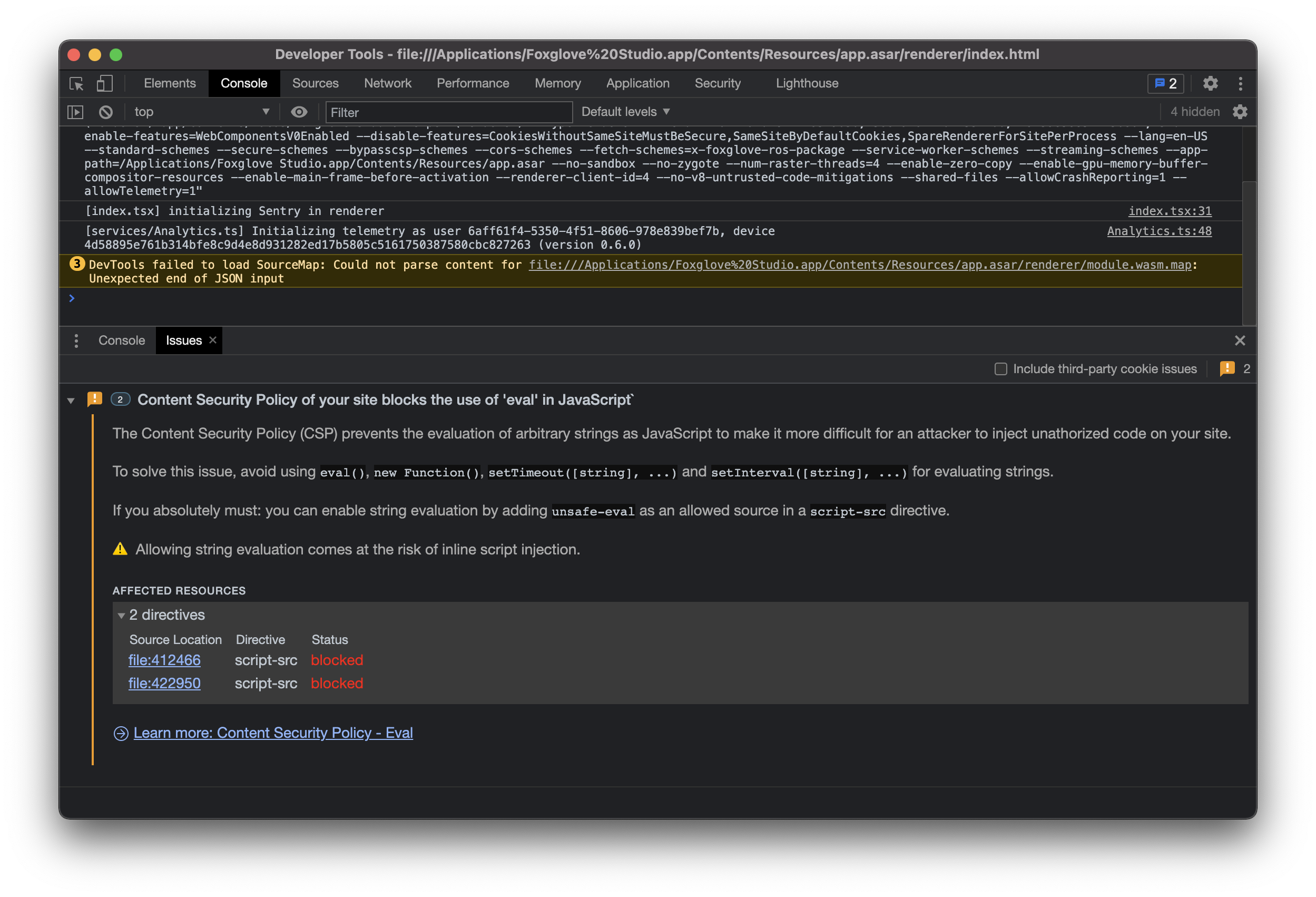Image resolution: width=1316 pixels, height=897 pixels.
Task: Select the inspect element cursor icon
Action: pyautogui.click(x=76, y=83)
